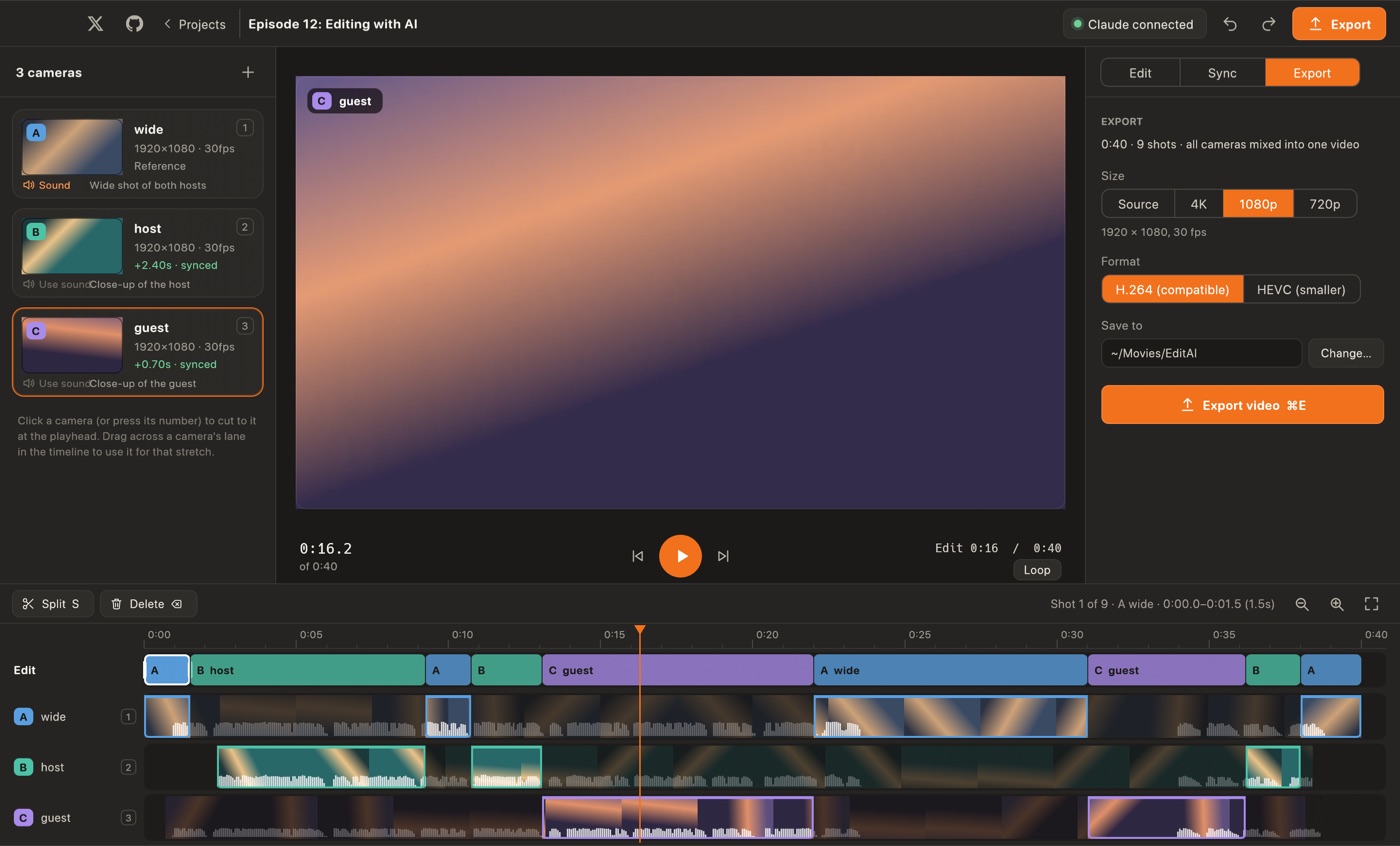Choose 720p export size

[1325, 204]
